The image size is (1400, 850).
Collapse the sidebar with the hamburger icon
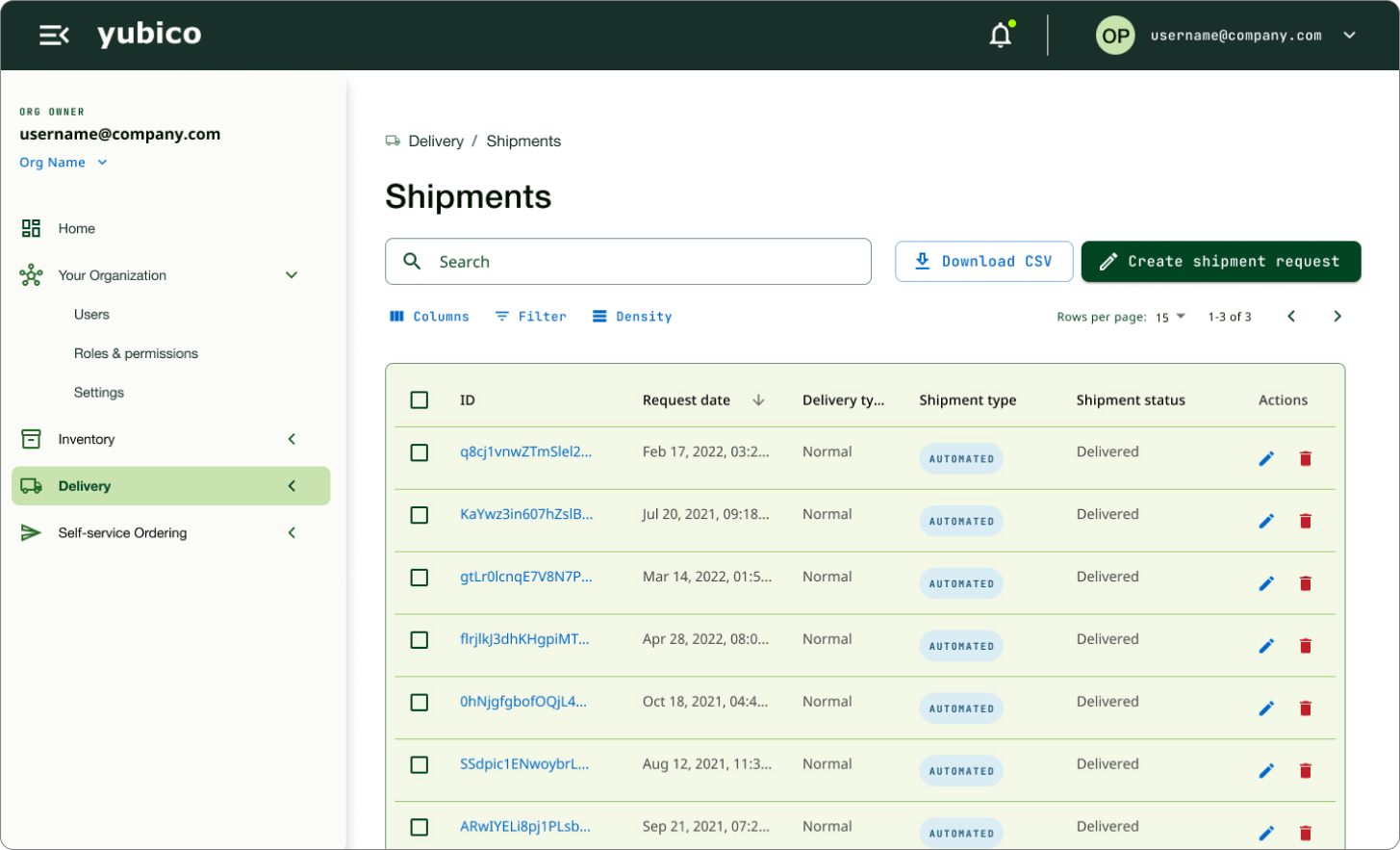coord(54,36)
